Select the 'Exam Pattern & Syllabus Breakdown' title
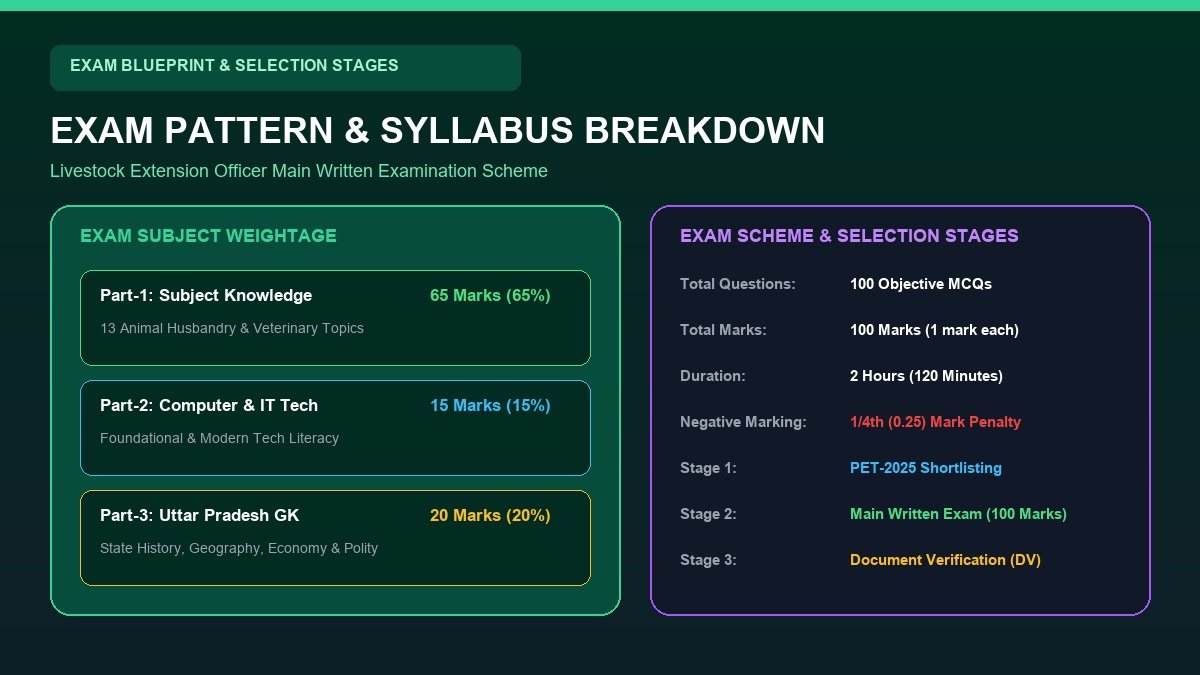Screen dimensions: 1200x675 coord(438,131)
